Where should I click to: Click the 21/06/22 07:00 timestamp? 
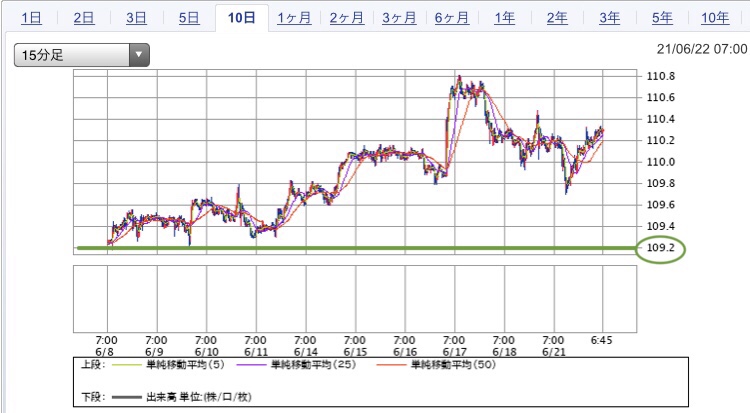(701, 49)
